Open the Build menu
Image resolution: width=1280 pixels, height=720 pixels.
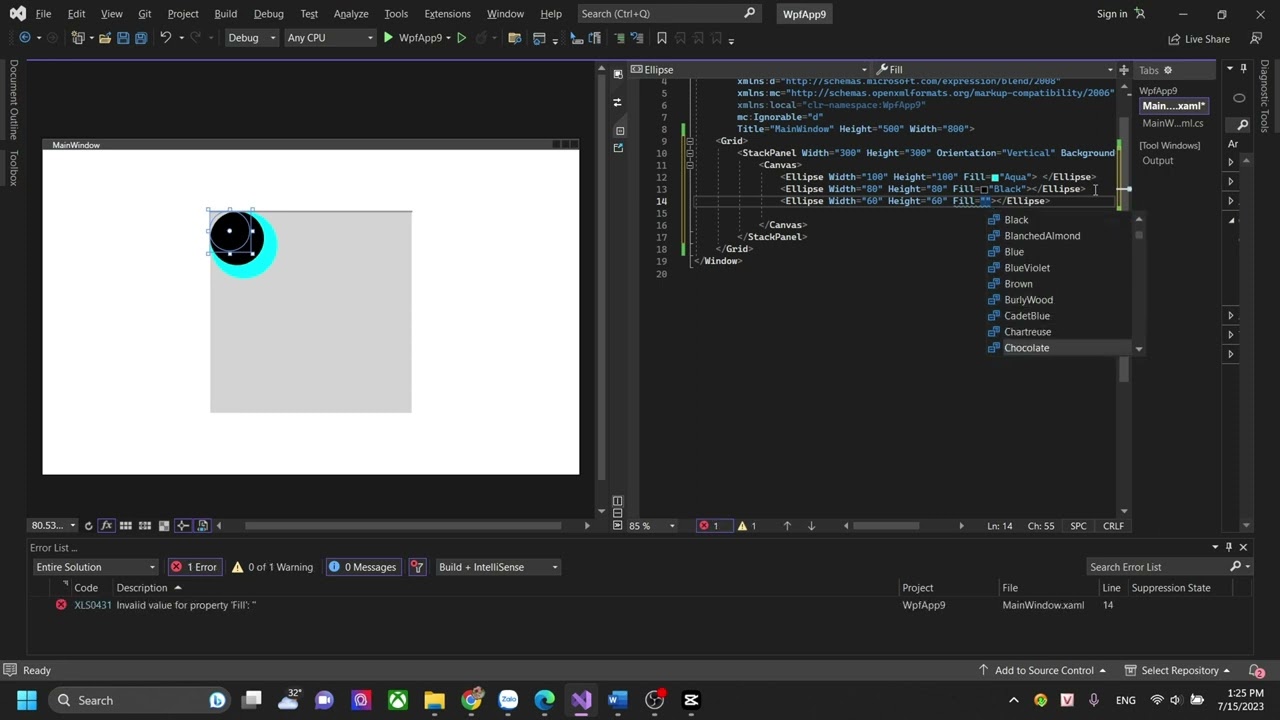225,14
